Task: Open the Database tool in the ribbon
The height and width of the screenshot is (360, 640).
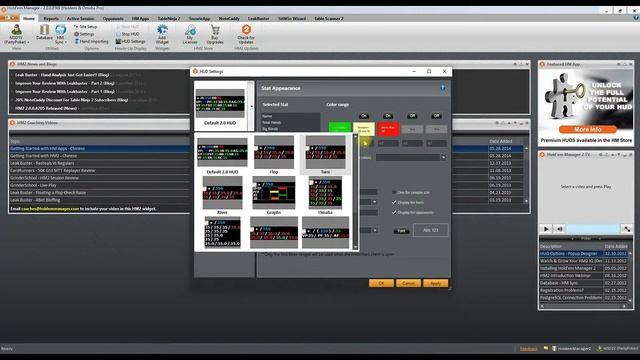Action: [x=44, y=32]
